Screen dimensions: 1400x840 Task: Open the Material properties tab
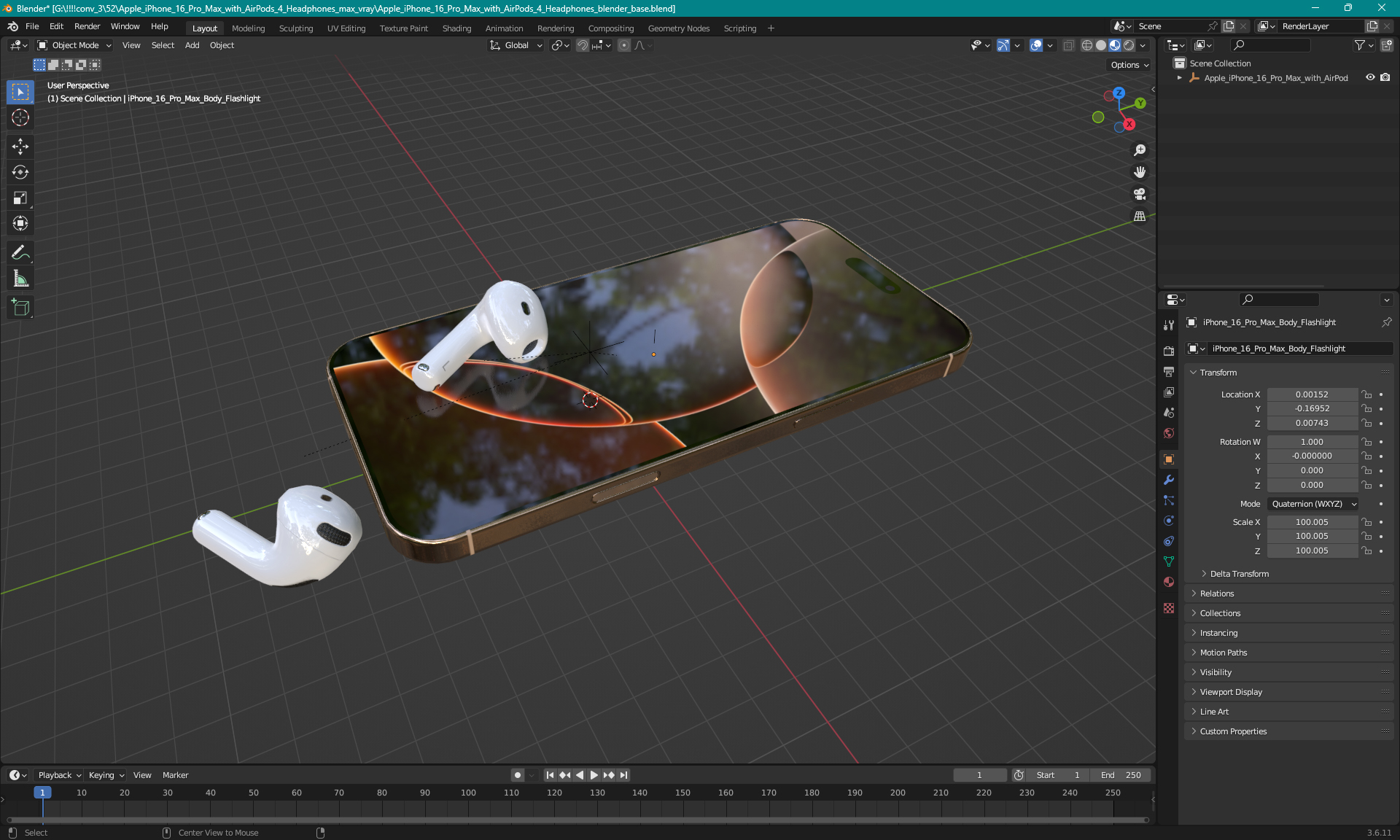(x=1169, y=582)
